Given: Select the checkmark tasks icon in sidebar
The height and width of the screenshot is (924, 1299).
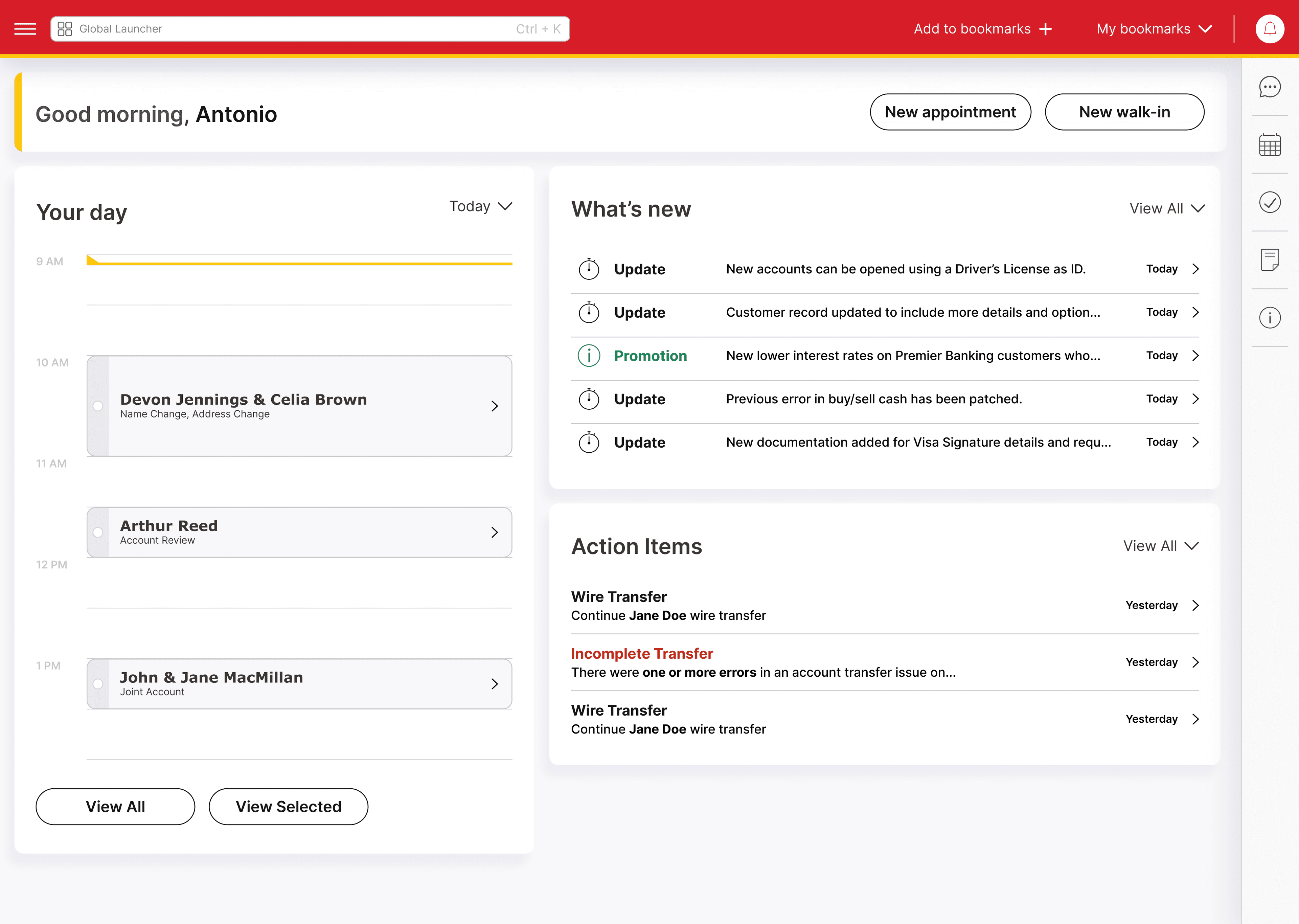Looking at the screenshot, I should click(1270, 202).
